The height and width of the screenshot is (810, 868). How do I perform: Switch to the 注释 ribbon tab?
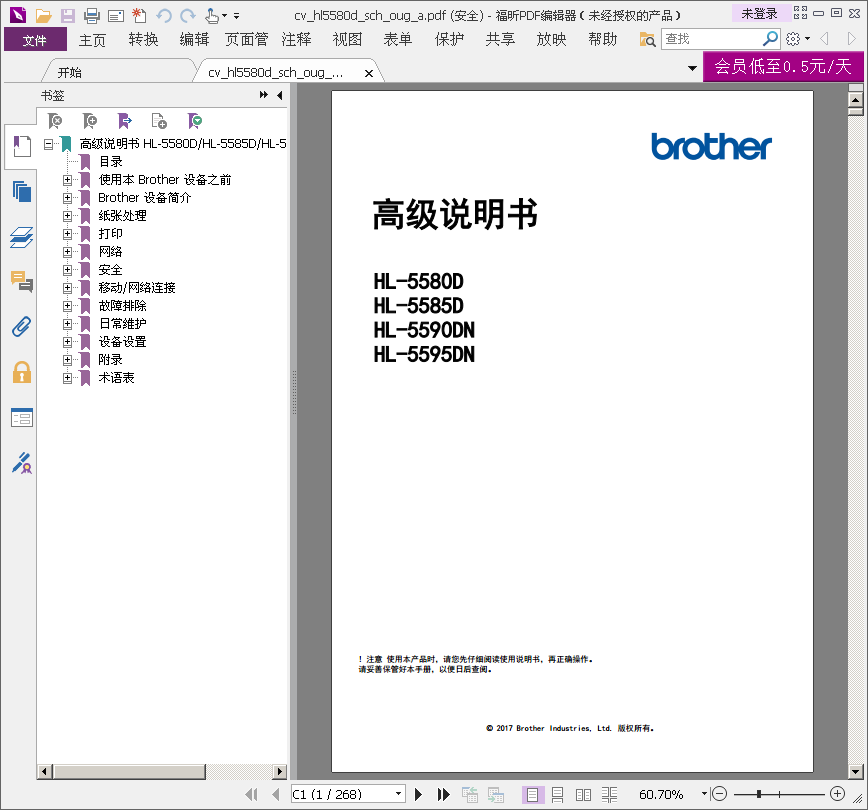point(296,39)
